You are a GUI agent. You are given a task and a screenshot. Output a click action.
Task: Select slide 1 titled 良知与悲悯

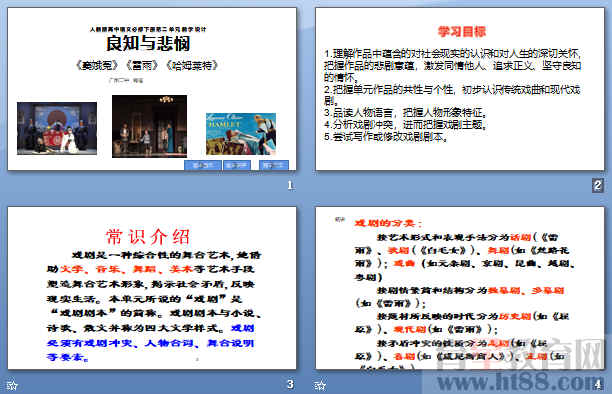(152, 89)
